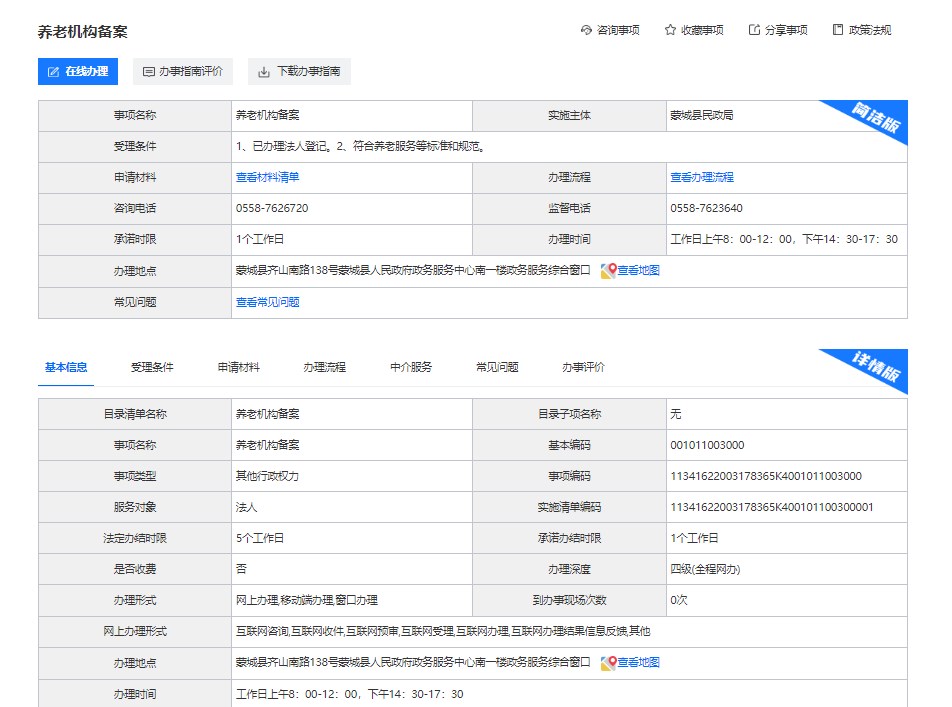Click the 0次 on-site visits value

pos(679,600)
